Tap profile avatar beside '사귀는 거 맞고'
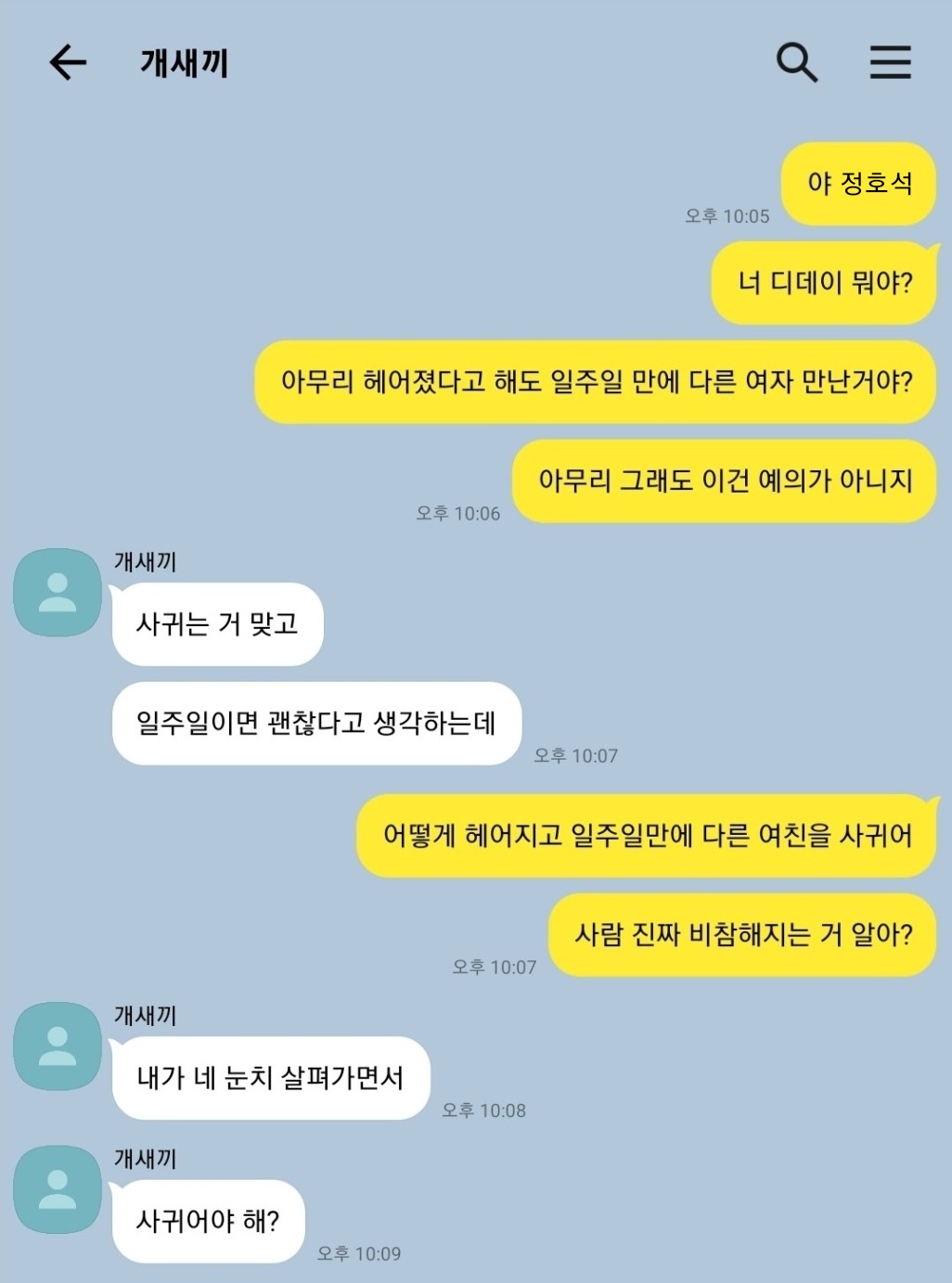The image size is (952, 1283). coord(58,592)
